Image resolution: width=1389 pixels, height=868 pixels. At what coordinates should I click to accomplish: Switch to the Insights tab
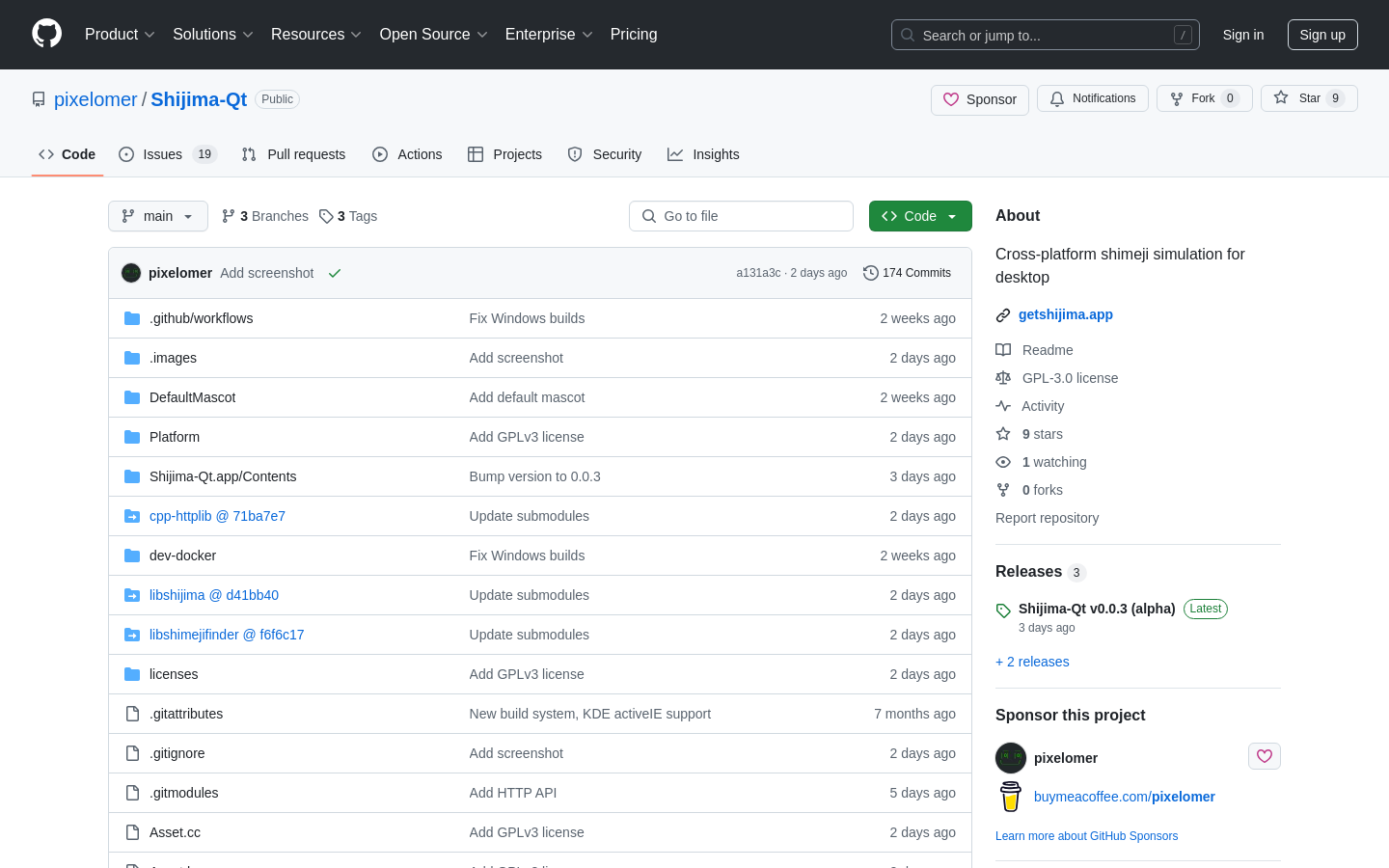pyautogui.click(x=703, y=154)
